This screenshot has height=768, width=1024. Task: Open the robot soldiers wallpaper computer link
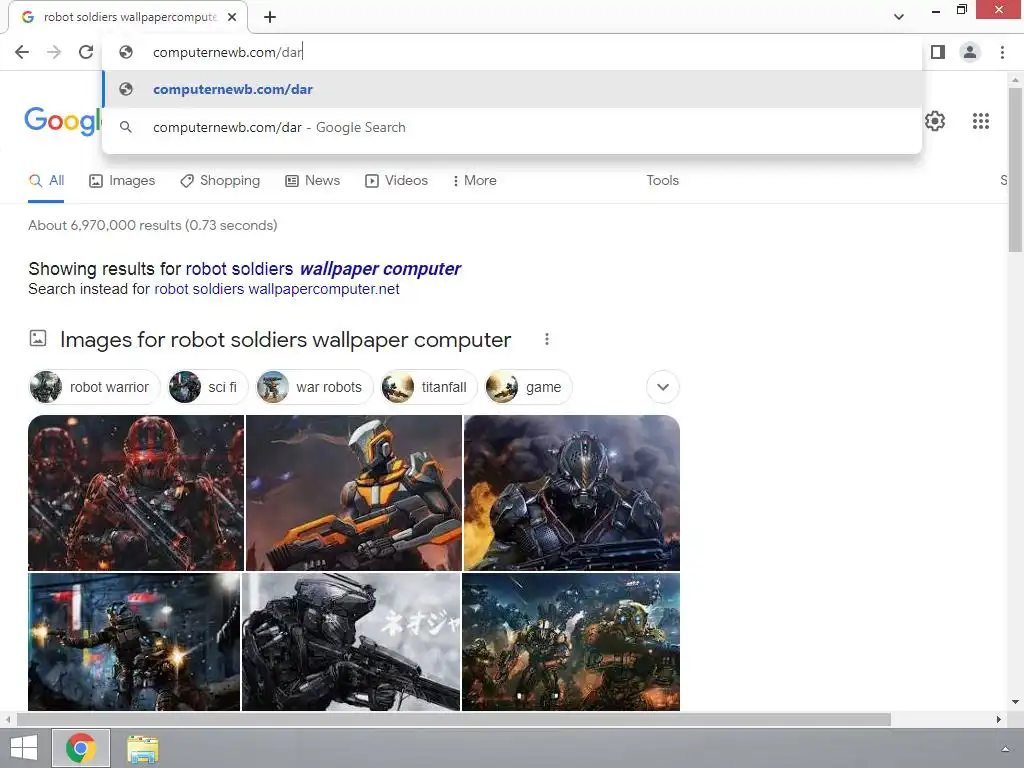click(x=323, y=269)
